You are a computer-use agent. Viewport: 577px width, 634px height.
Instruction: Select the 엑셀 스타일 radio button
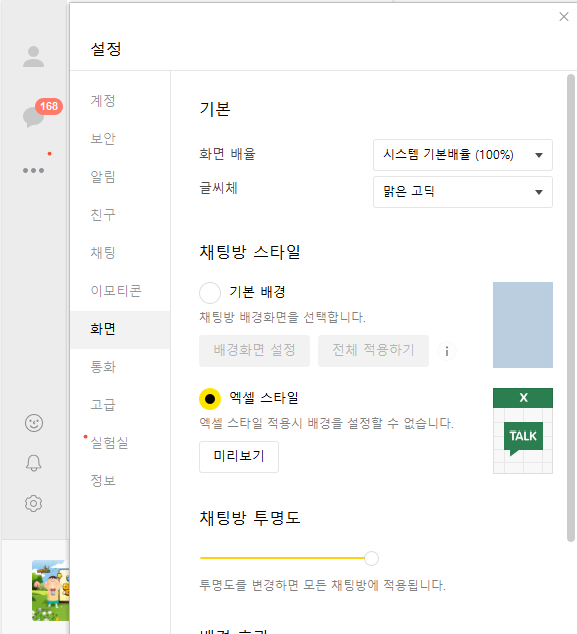[x=210, y=399]
